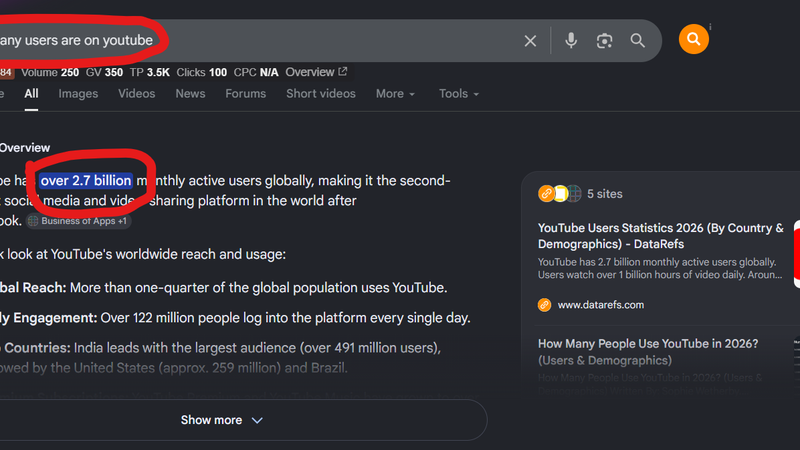Click the external-link icon beside Overview

tap(342, 71)
